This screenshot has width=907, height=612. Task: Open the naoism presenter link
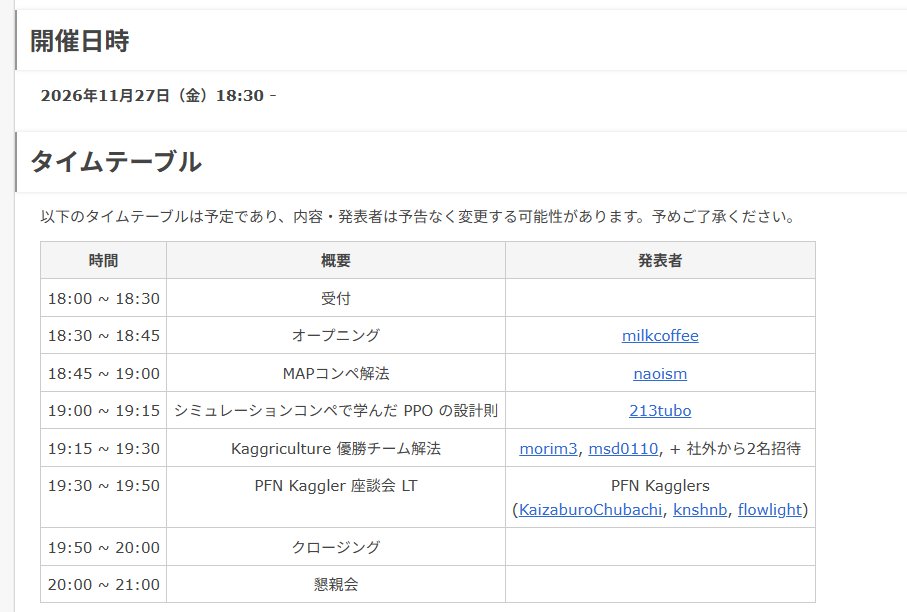660,374
